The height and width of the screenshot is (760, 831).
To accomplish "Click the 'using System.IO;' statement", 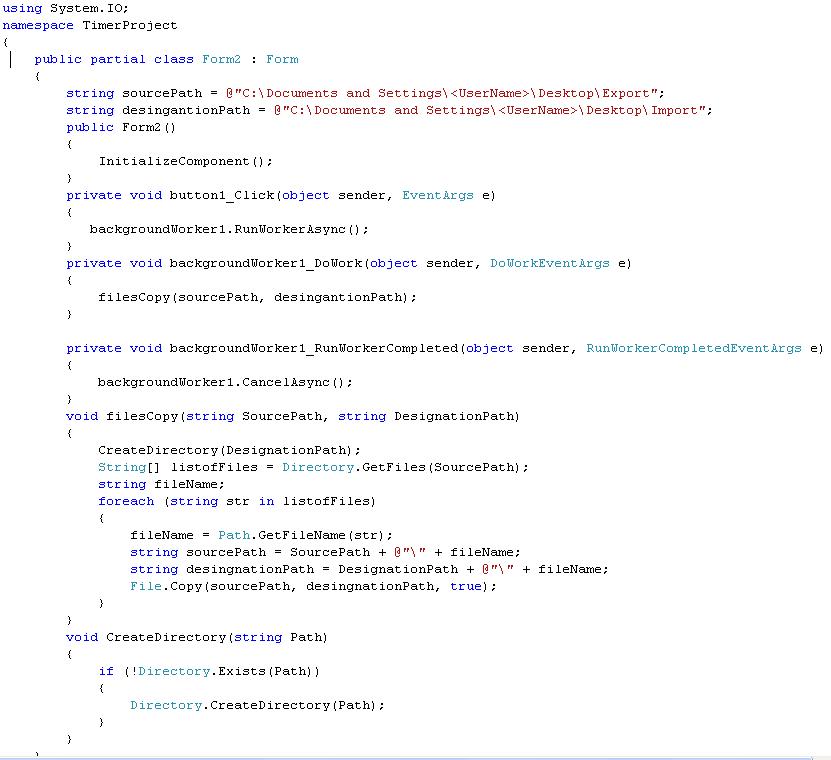I will pos(66,8).
